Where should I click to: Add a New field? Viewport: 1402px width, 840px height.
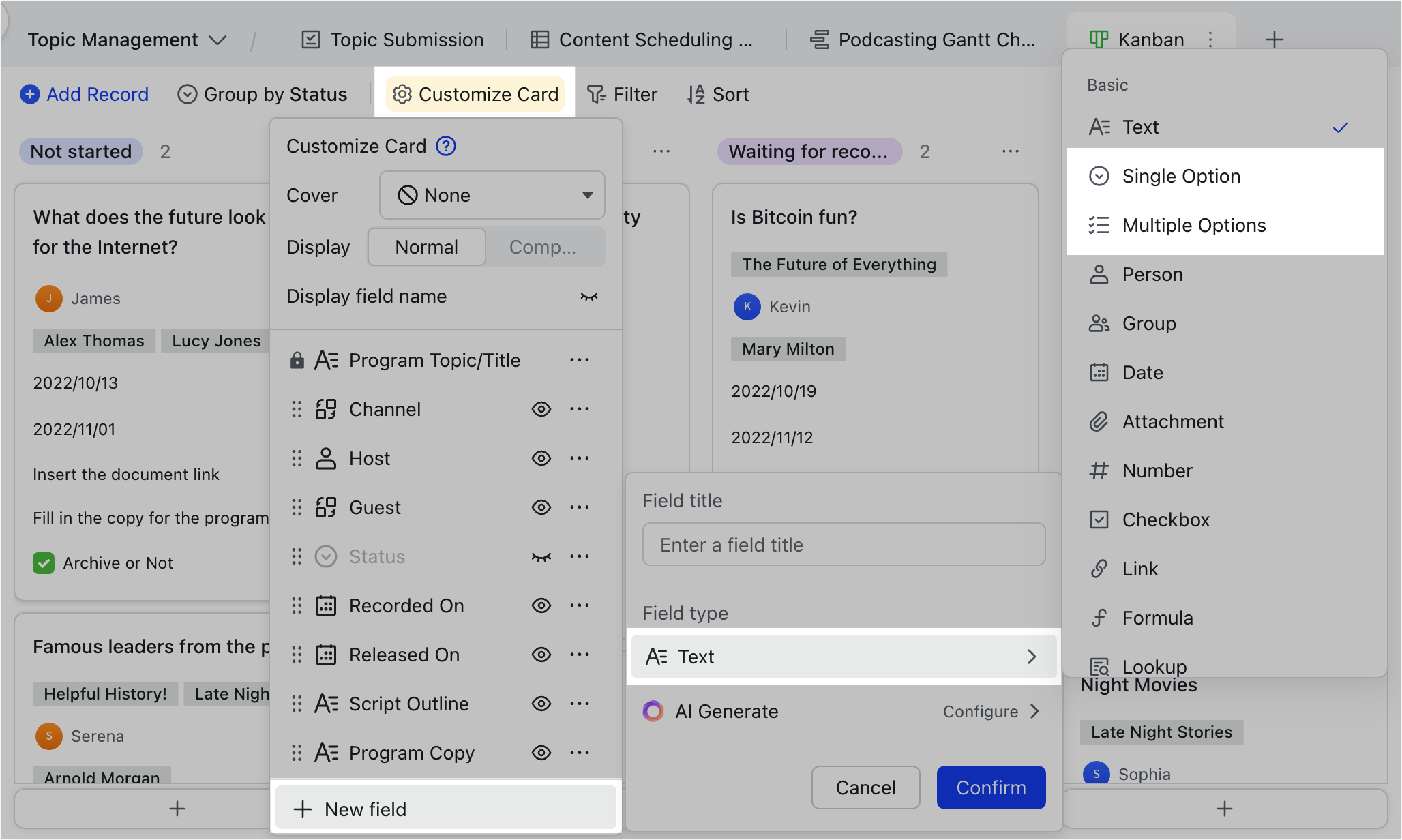tap(364, 809)
